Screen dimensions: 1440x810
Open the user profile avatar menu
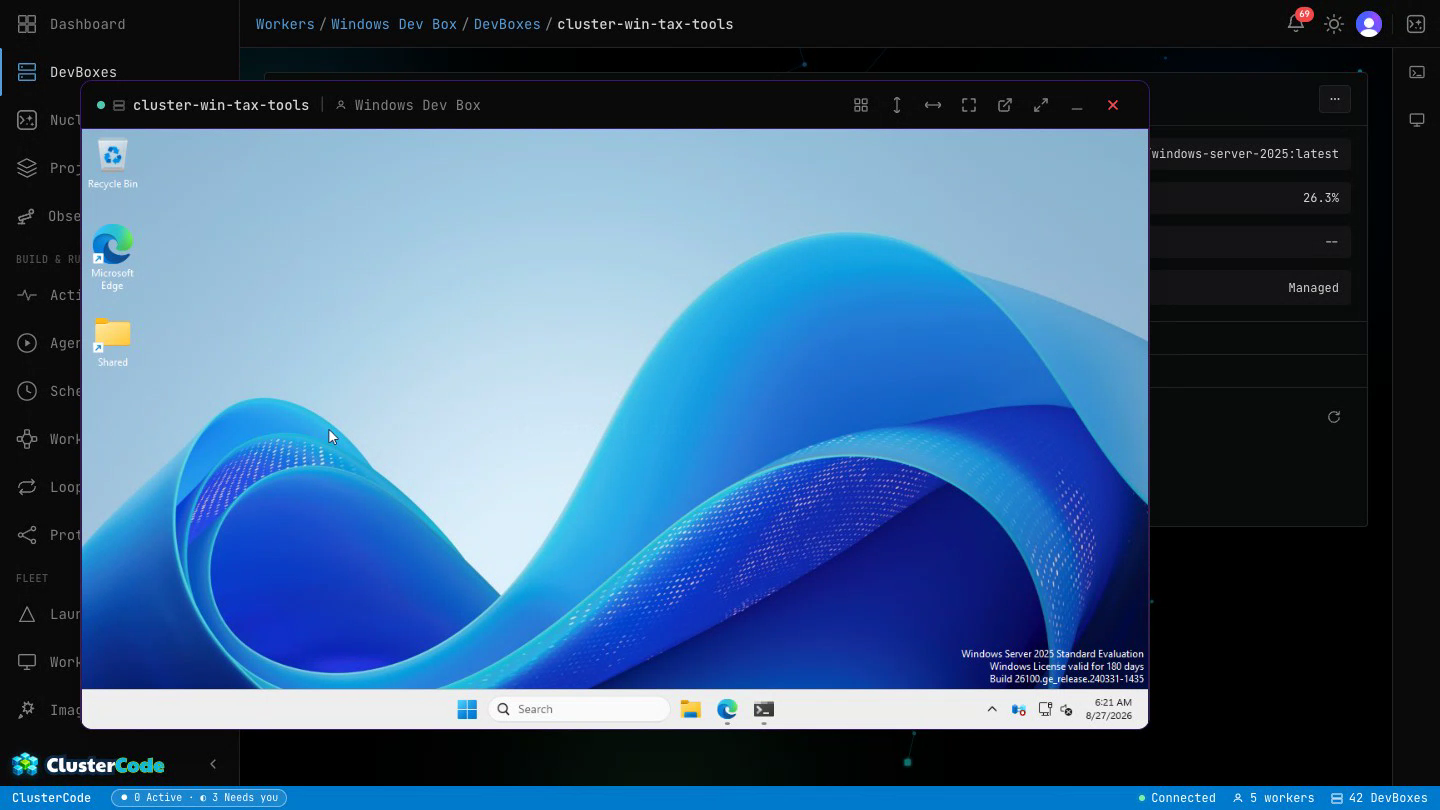tap(1369, 24)
